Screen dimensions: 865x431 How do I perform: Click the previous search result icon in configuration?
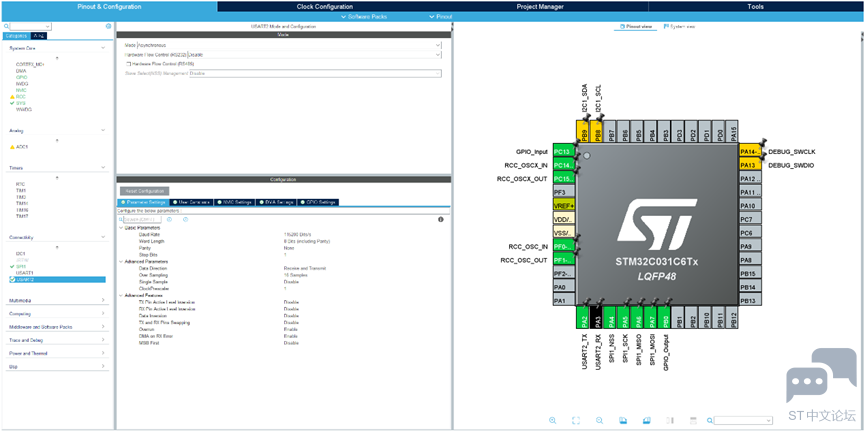coord(169,220)
